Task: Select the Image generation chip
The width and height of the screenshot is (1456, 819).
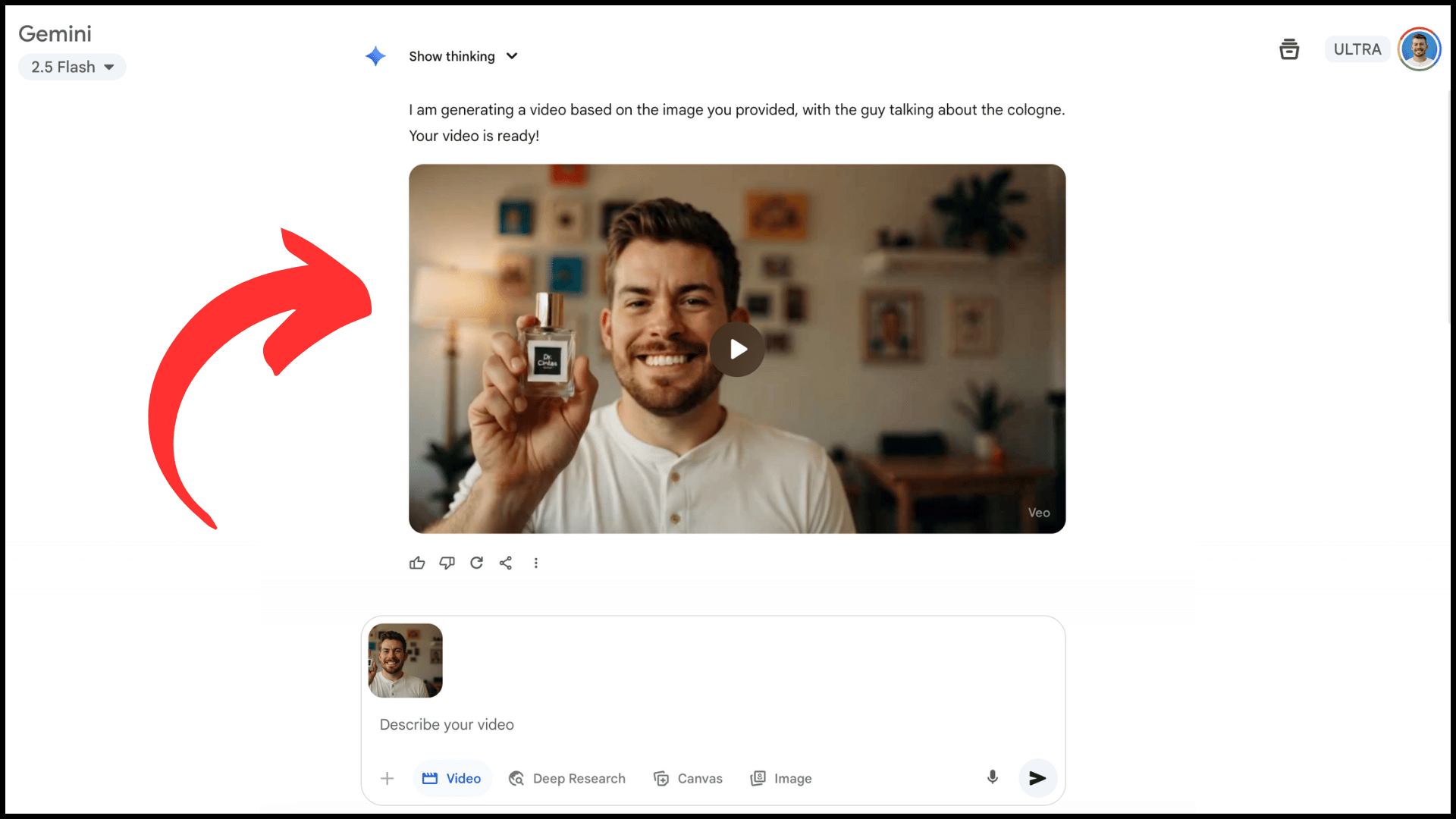Action: coord(781,779)
